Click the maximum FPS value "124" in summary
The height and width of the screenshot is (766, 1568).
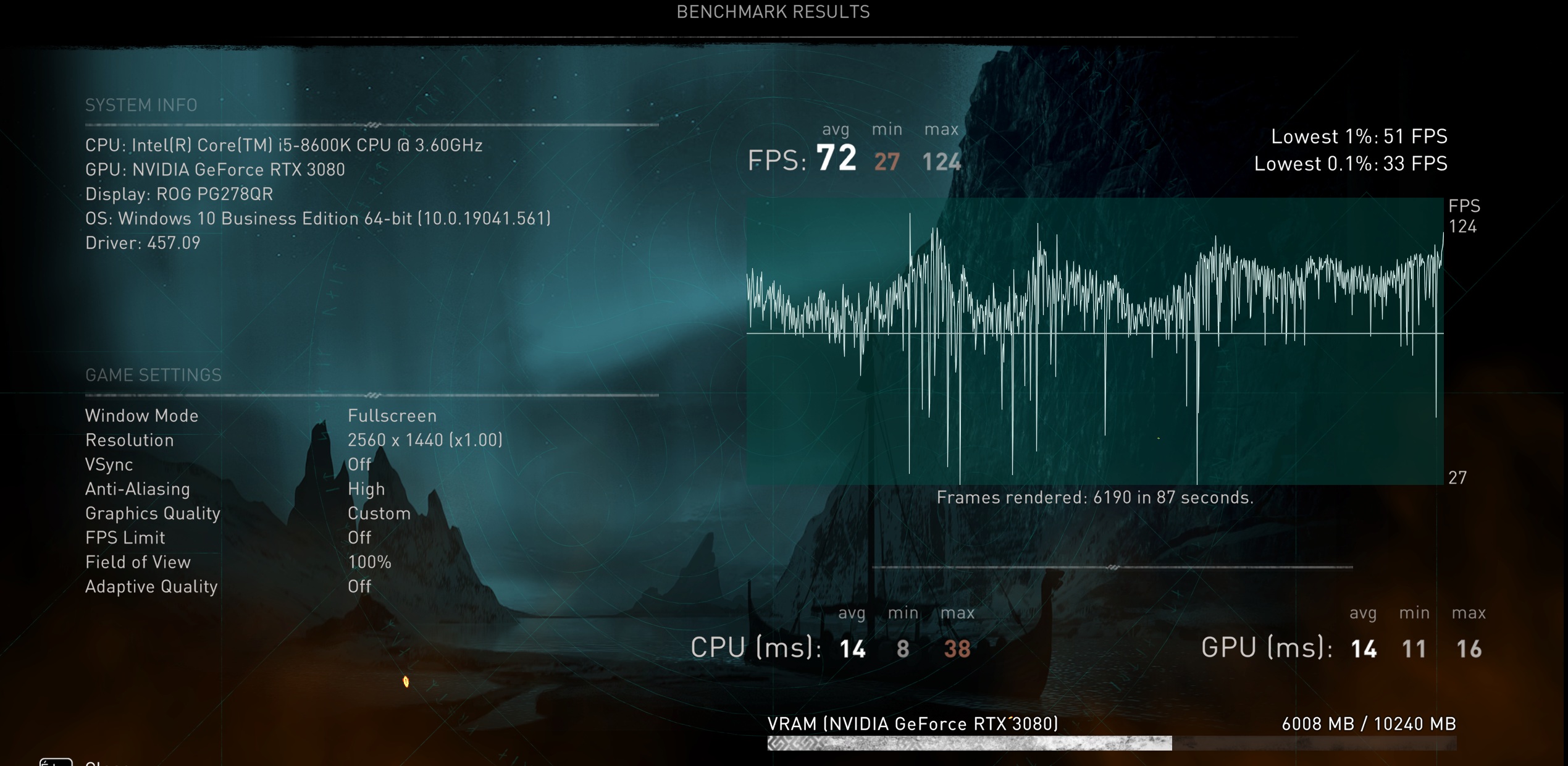coord(941,162)
